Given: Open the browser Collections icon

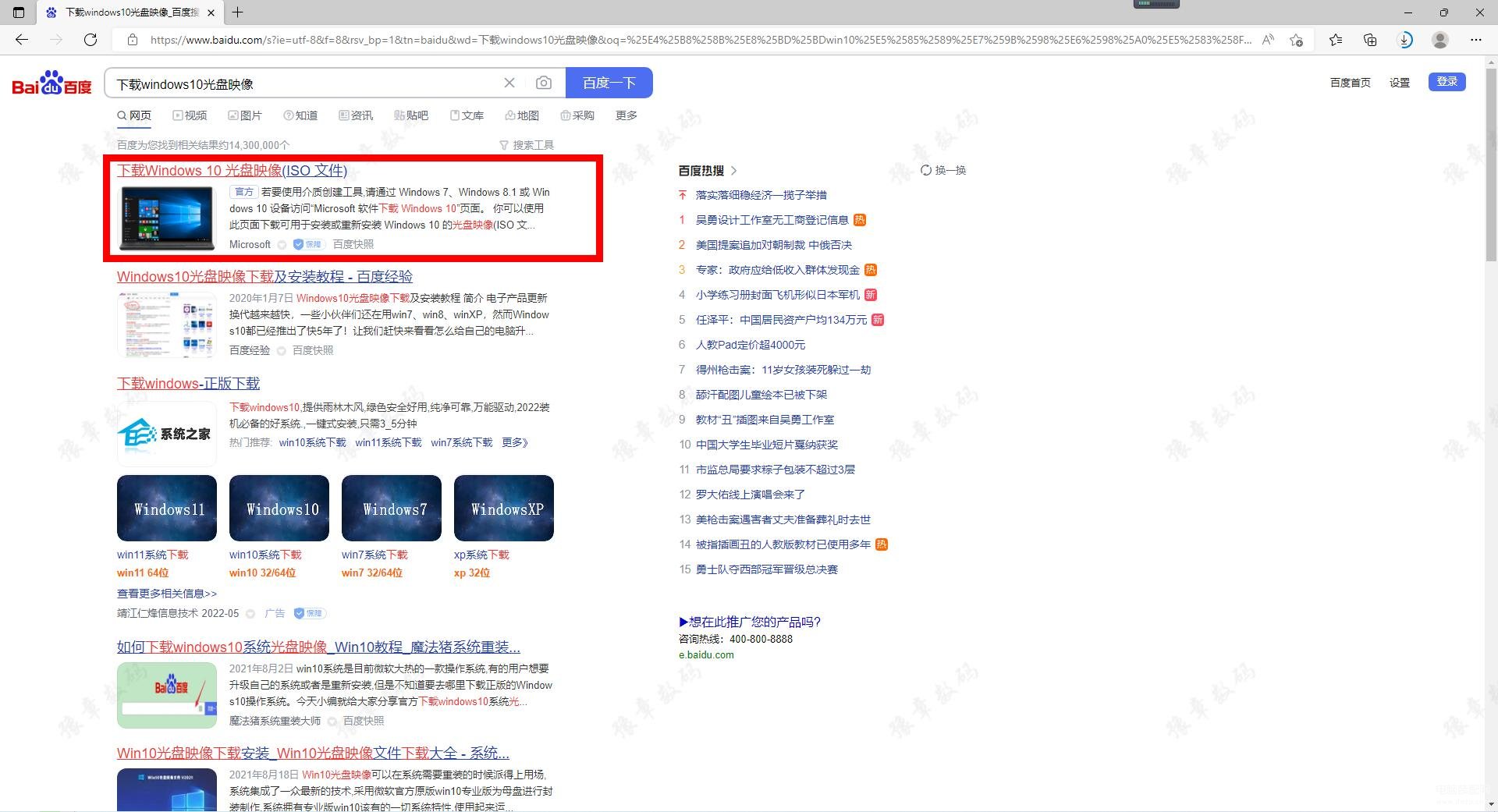Looking at the screenshot, I should (1370, 40).
